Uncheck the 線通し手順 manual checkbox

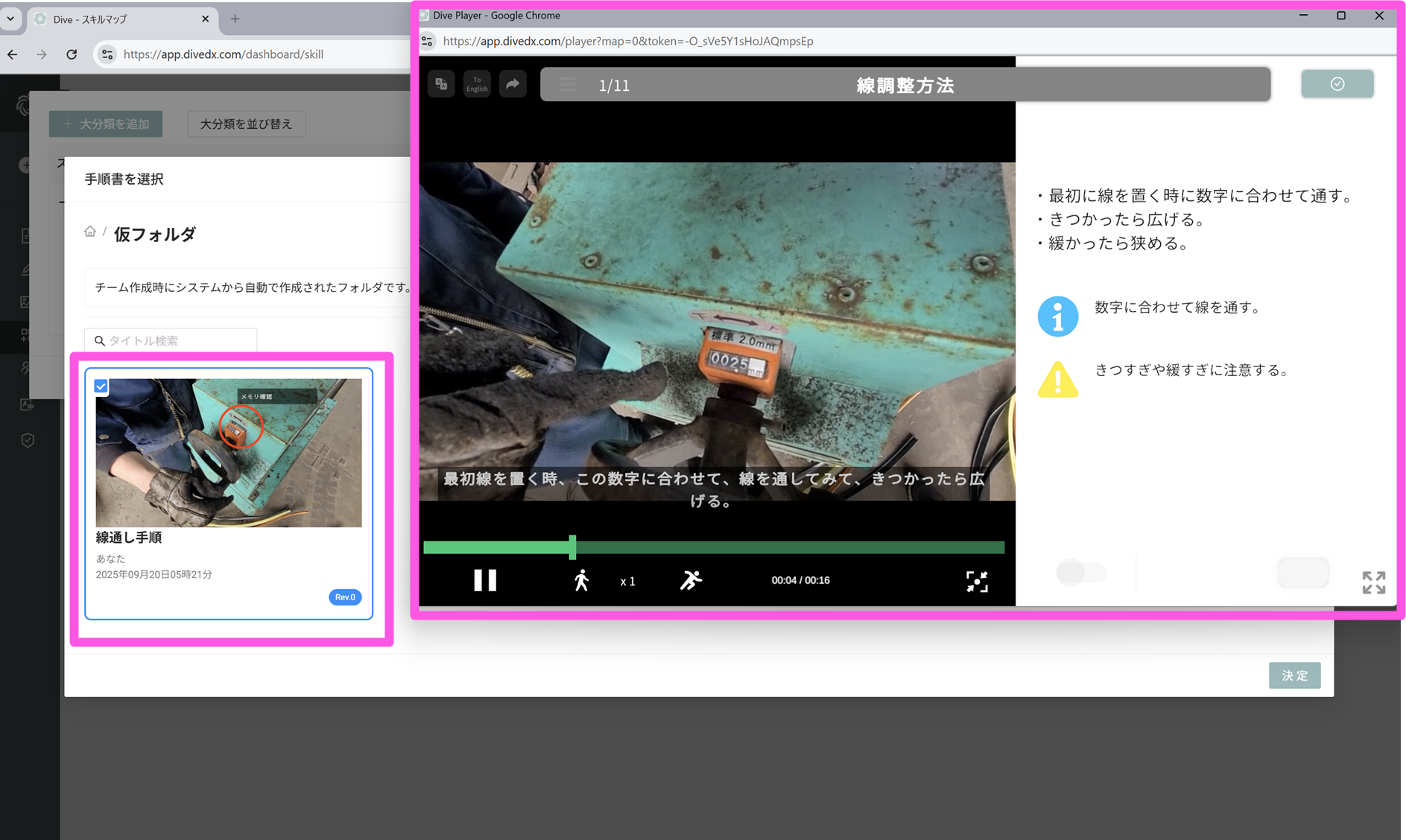click(x=101, y=386)
